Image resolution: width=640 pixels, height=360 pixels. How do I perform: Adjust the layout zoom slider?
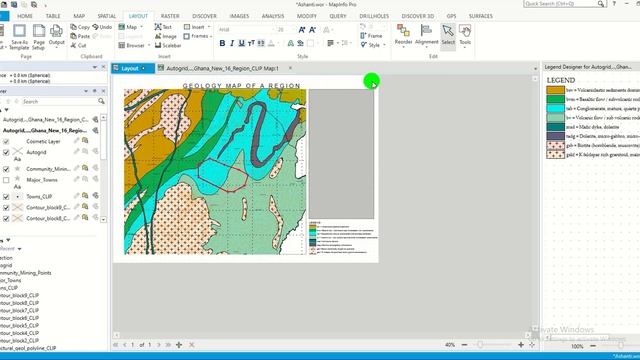480,345
